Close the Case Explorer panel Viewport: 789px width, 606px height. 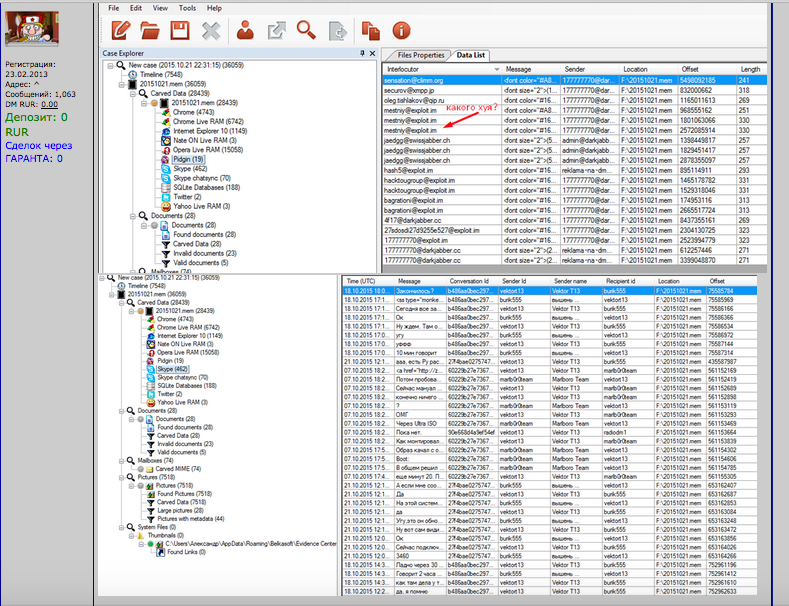[372, 53]
